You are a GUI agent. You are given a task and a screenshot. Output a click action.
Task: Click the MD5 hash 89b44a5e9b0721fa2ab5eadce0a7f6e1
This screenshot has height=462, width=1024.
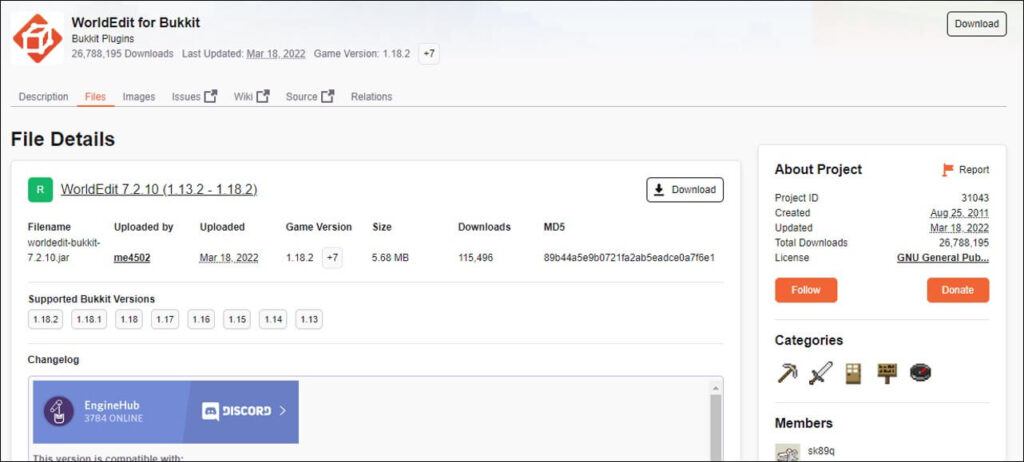[x=629, y=257]
